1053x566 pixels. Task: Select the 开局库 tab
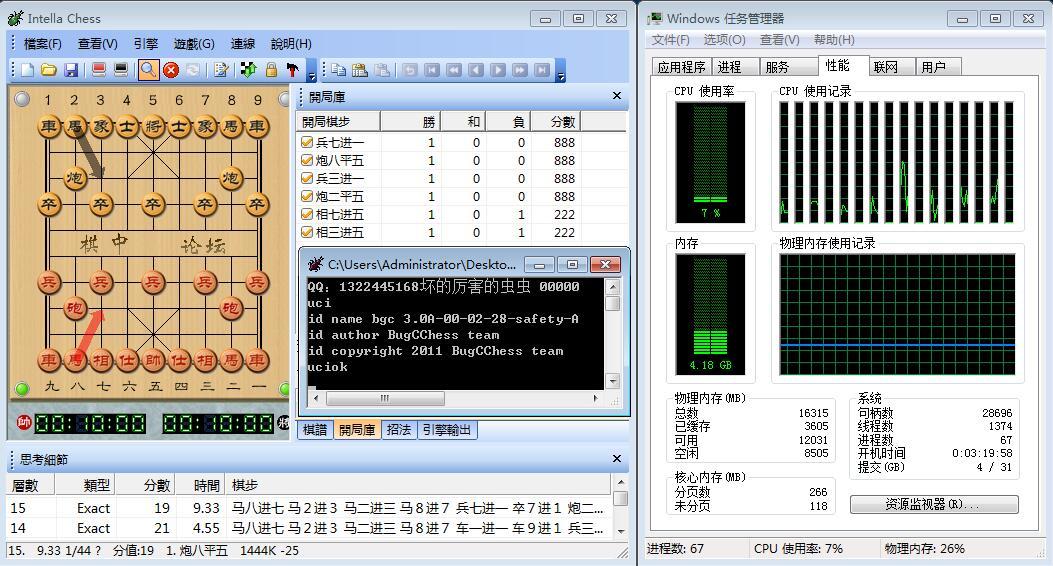(x=357, y=430)
